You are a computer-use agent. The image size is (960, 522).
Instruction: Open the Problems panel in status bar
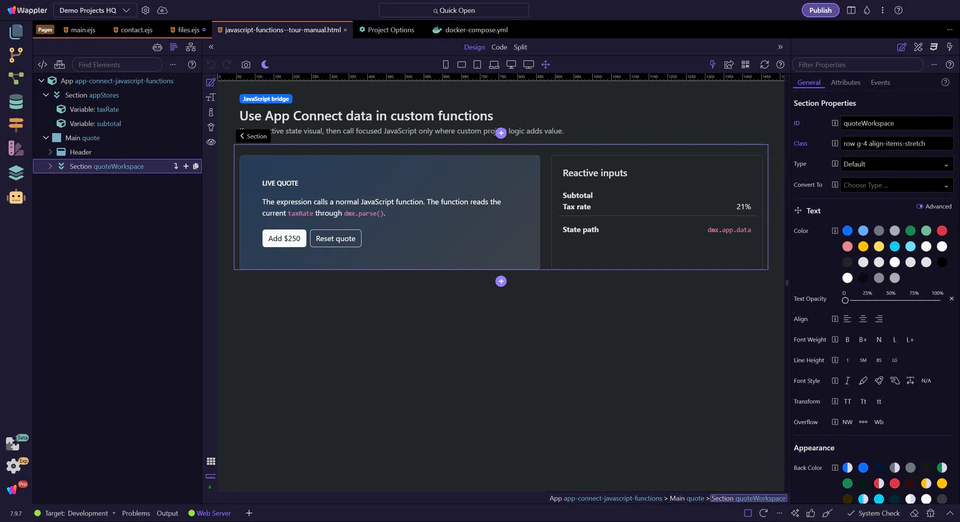click(136, 513)
